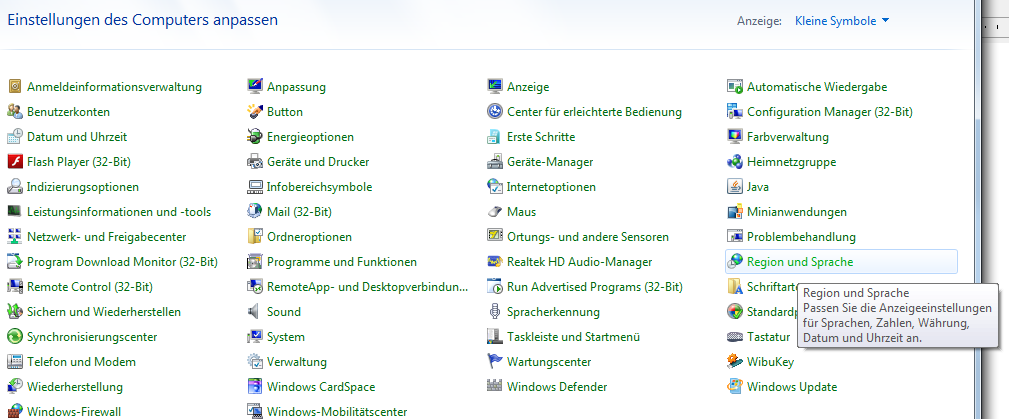Open the Flash Player (32-Bit) icon
This screenshot has width=1009, height=419.
pyautogui.click(x=15, y=162)
